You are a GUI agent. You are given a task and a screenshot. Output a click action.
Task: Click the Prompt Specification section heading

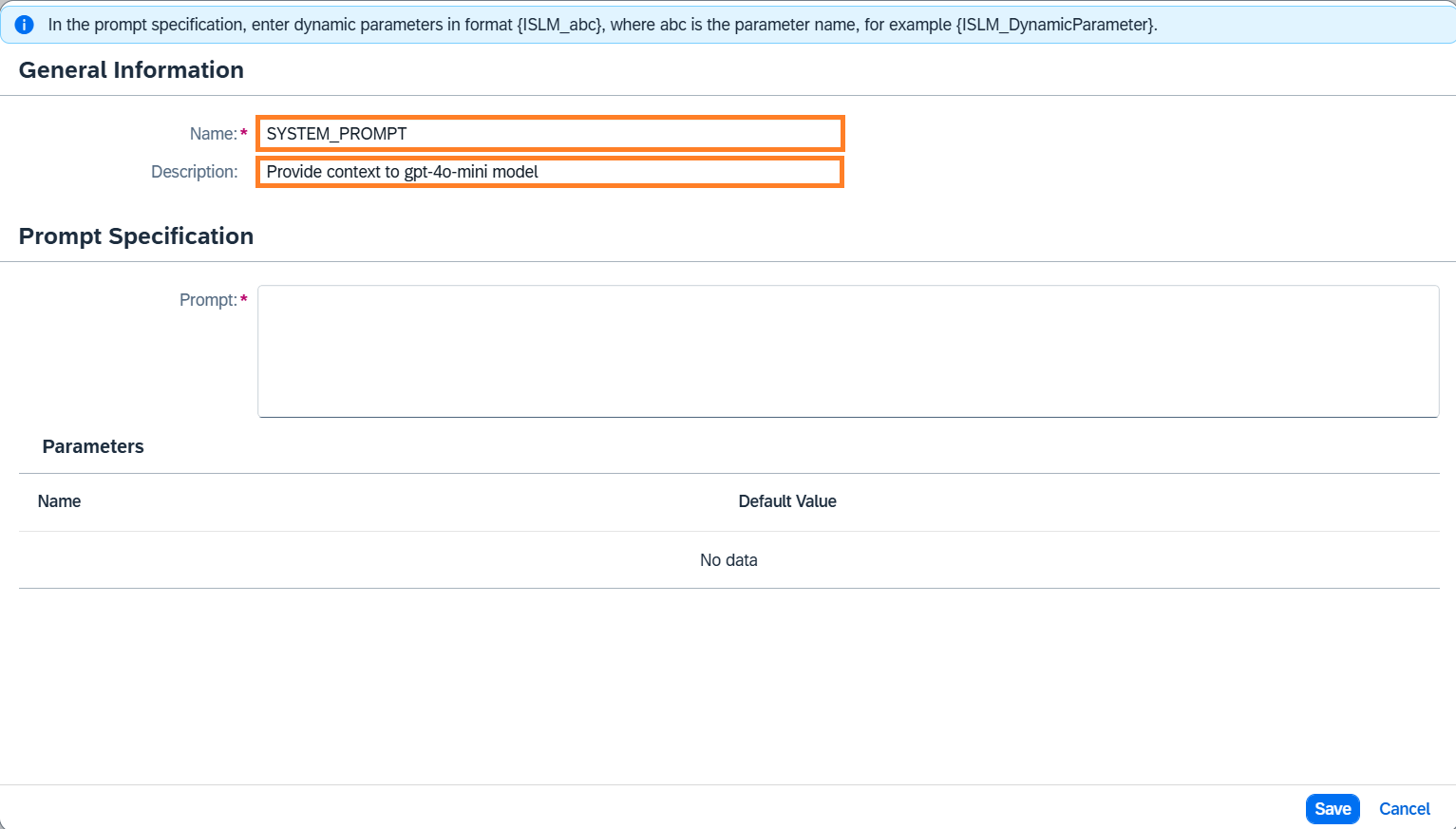point(136,236)
